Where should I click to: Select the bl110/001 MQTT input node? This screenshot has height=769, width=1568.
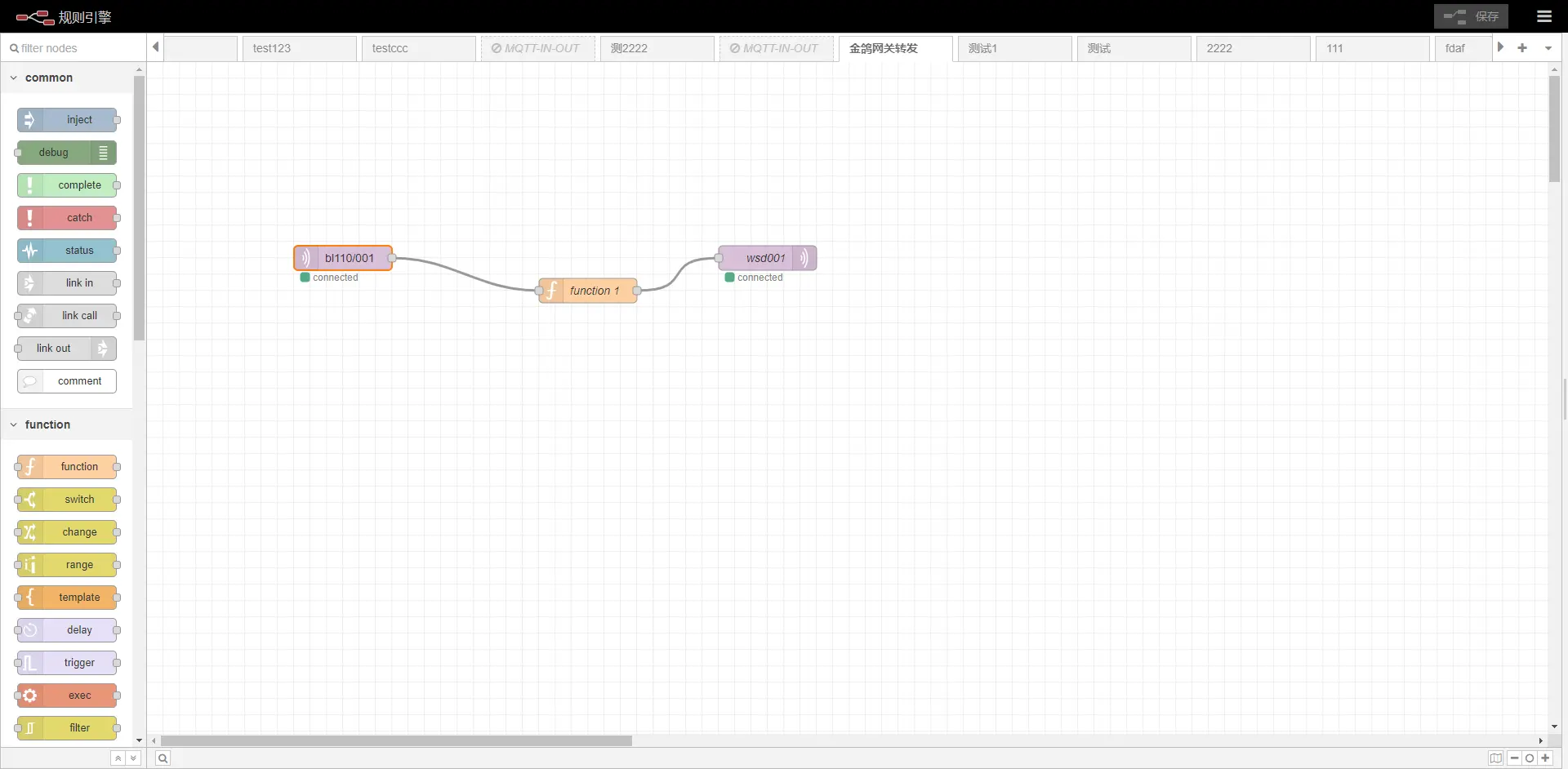pos(349,258)
